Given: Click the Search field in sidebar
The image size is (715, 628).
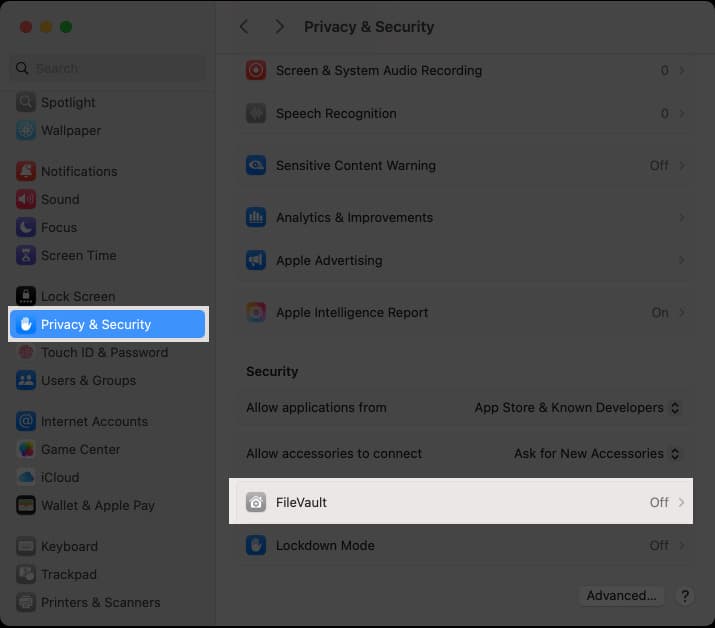Looking at the screenshot, I should click(108, 68).
